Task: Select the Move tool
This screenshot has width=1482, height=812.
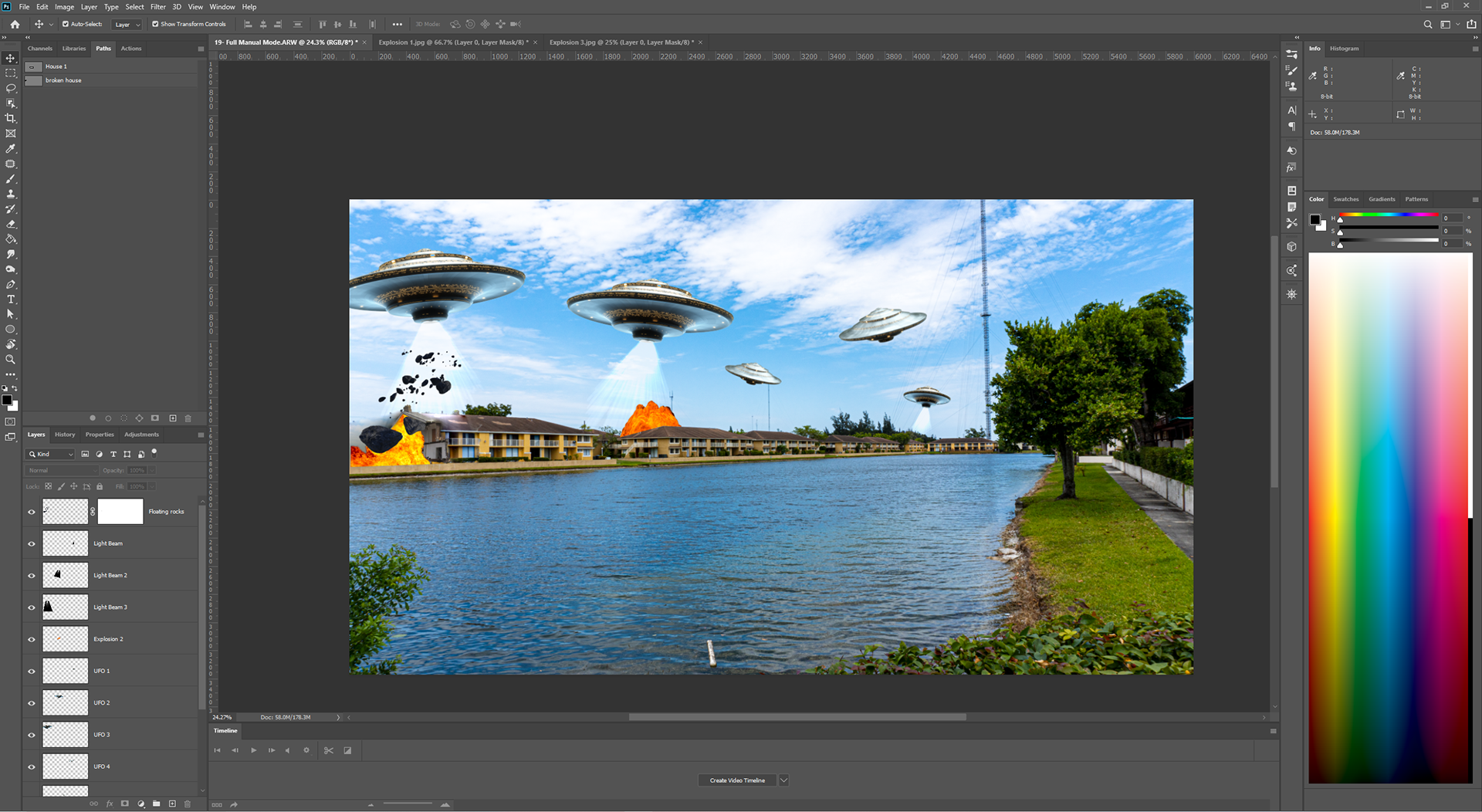Action: click(11, 58)
